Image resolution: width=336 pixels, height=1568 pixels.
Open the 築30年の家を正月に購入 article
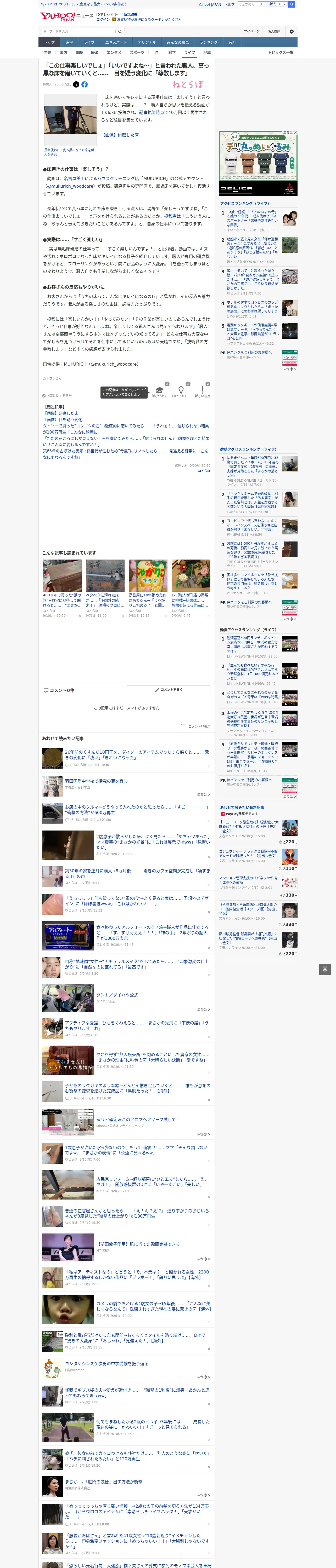pyautogui.click(x=137, y=873)
